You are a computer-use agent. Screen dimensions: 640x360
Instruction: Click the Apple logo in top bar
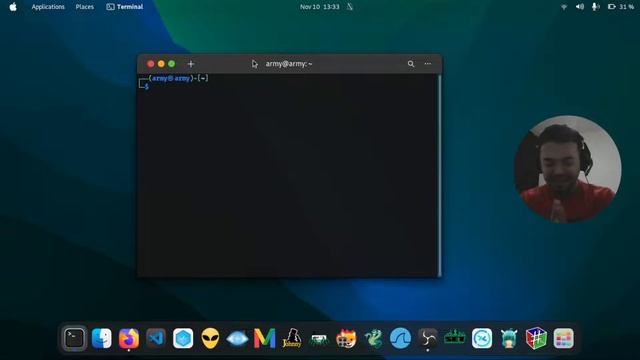click(13, 7)
